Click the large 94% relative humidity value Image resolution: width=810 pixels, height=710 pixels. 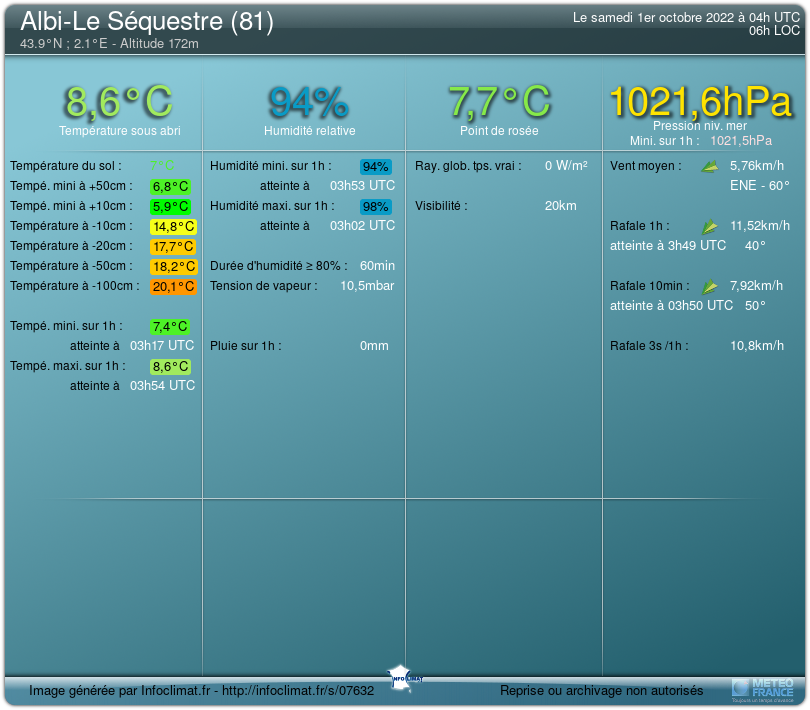308,101
